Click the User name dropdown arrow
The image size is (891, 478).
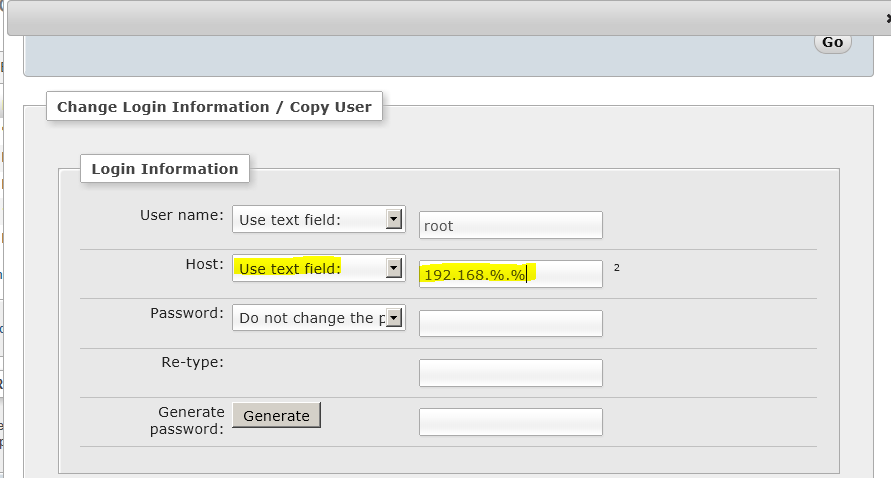coord(394,219)
